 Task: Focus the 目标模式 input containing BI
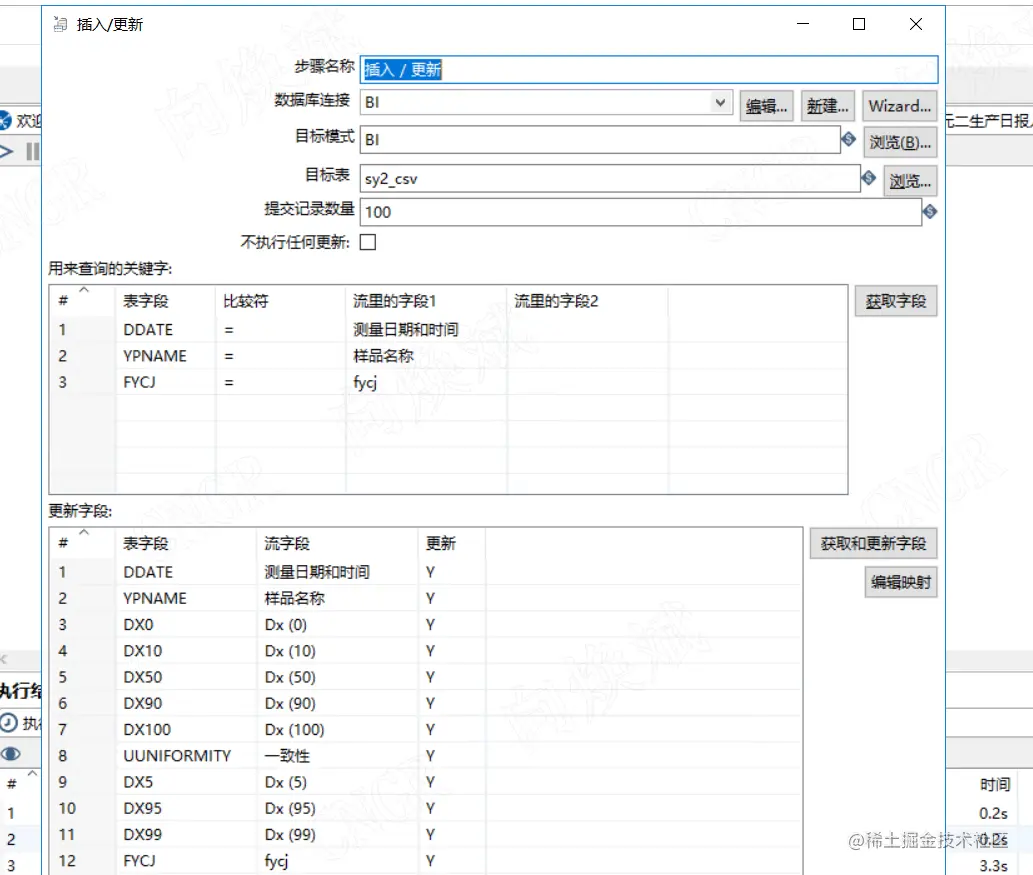[x=600, y=139]
